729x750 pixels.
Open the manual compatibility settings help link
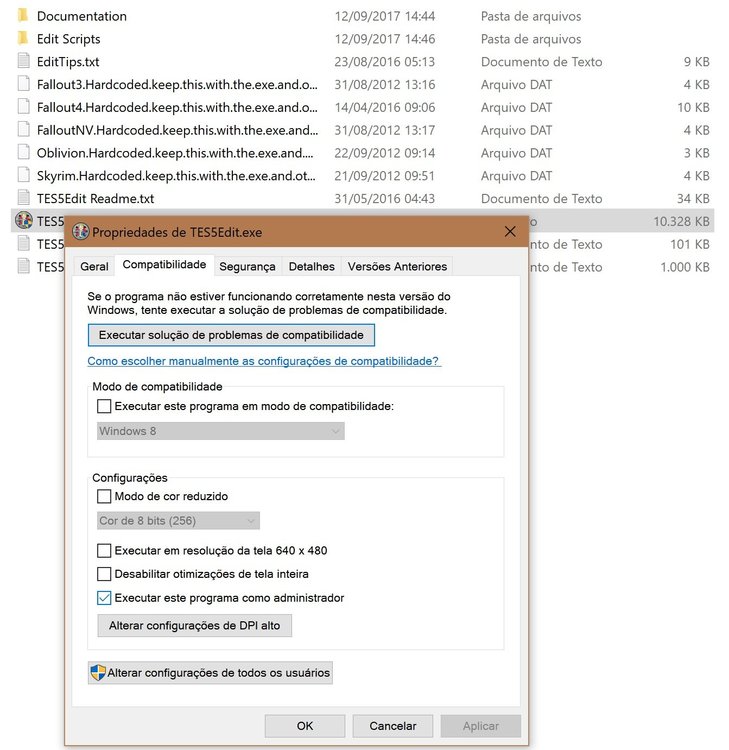coord(264,361)
